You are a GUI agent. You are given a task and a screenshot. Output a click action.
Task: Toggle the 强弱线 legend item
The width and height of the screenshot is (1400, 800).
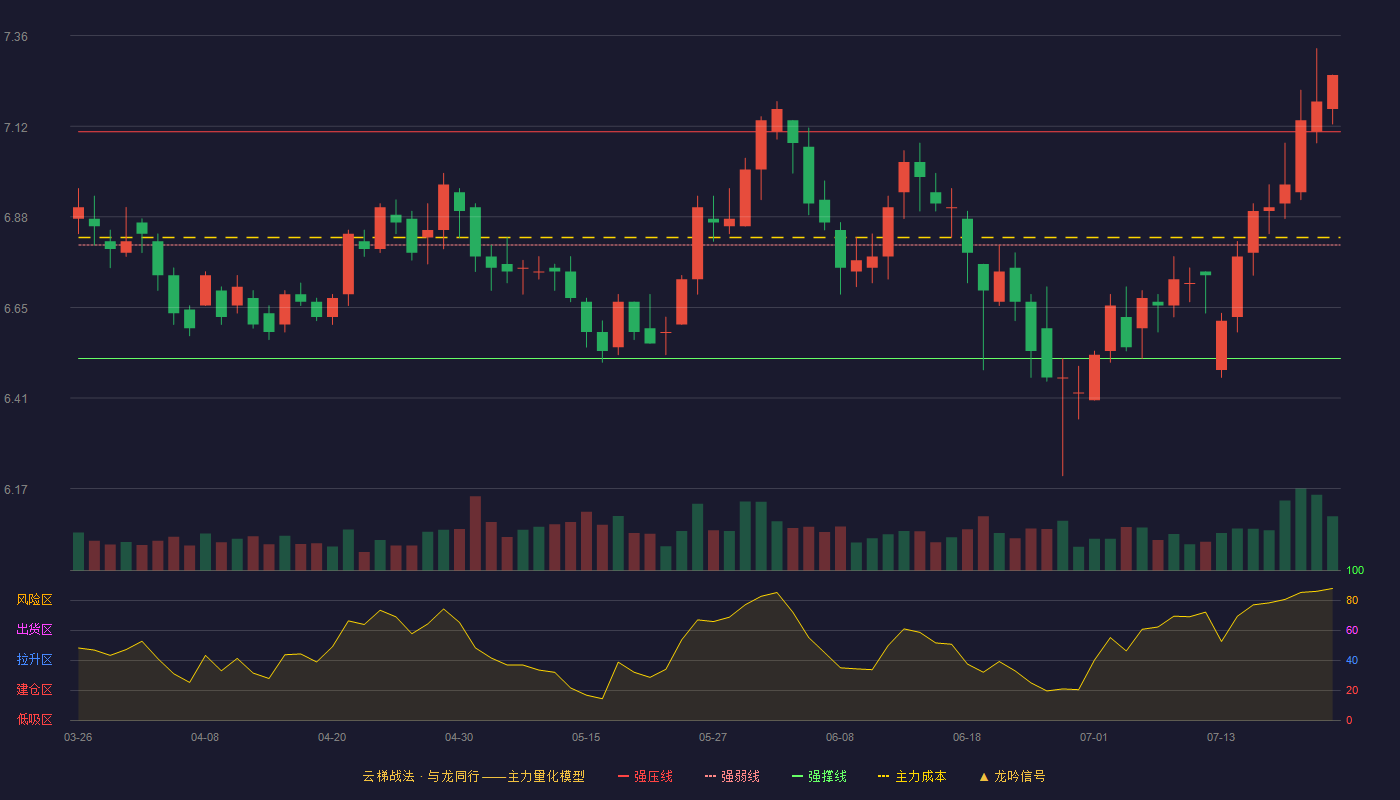tap(732, 776)
